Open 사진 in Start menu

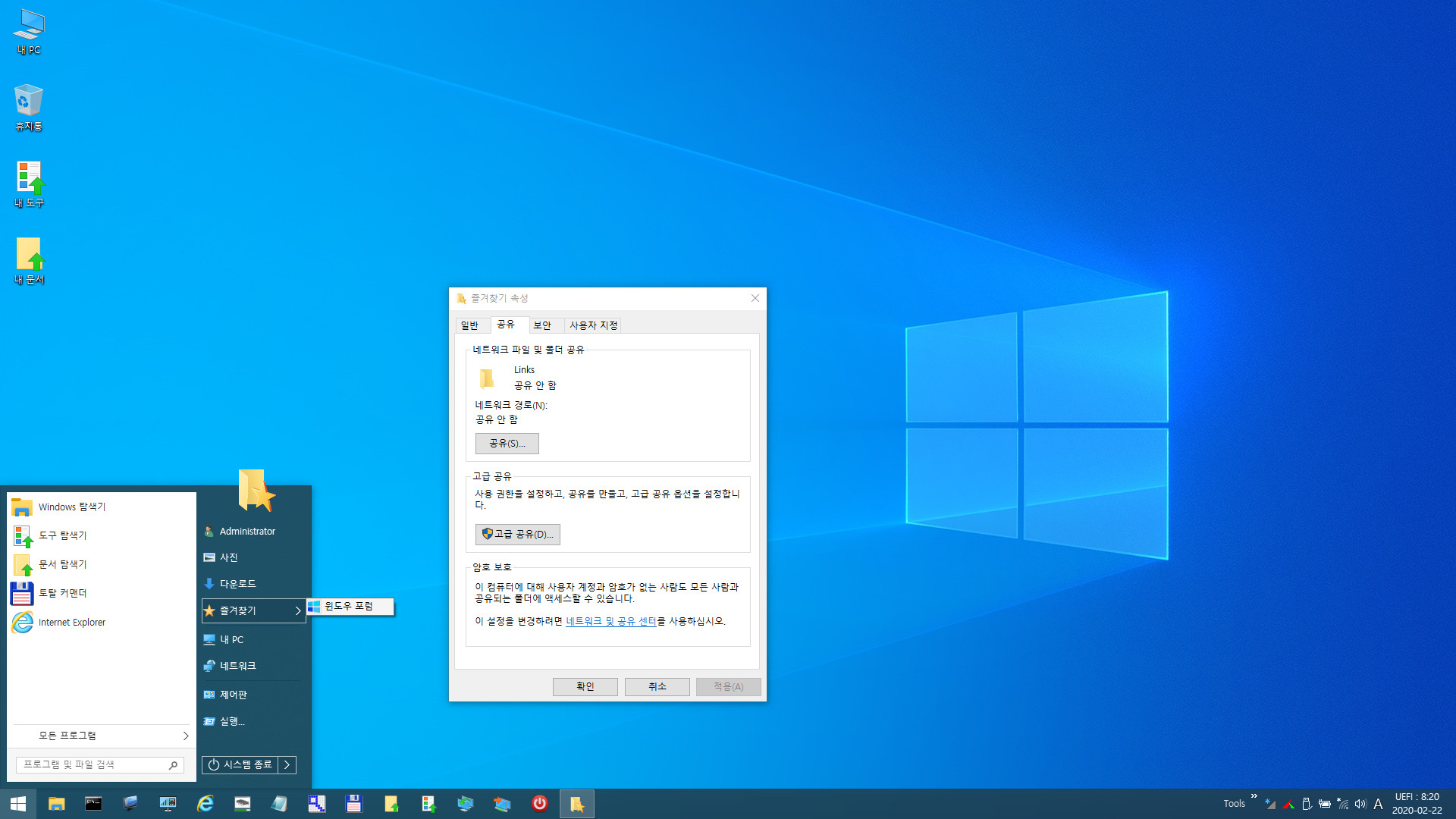click(x=253, y=557)
